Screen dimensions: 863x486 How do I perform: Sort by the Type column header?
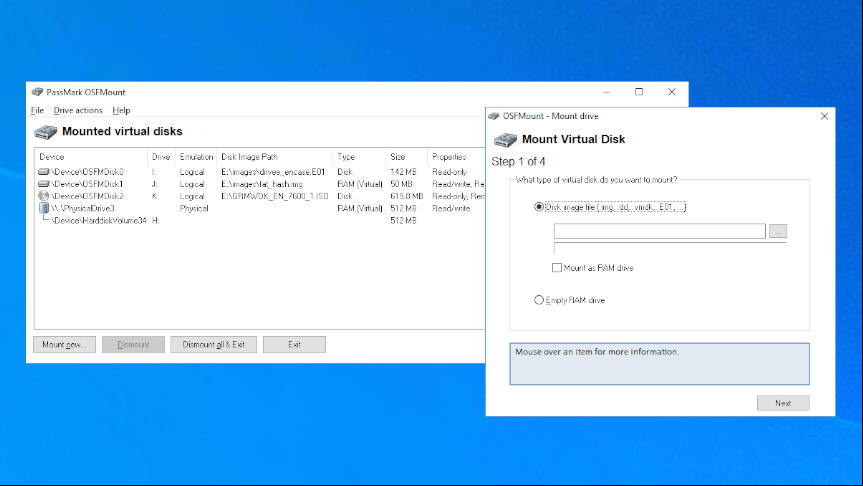[x=359, y=157]
